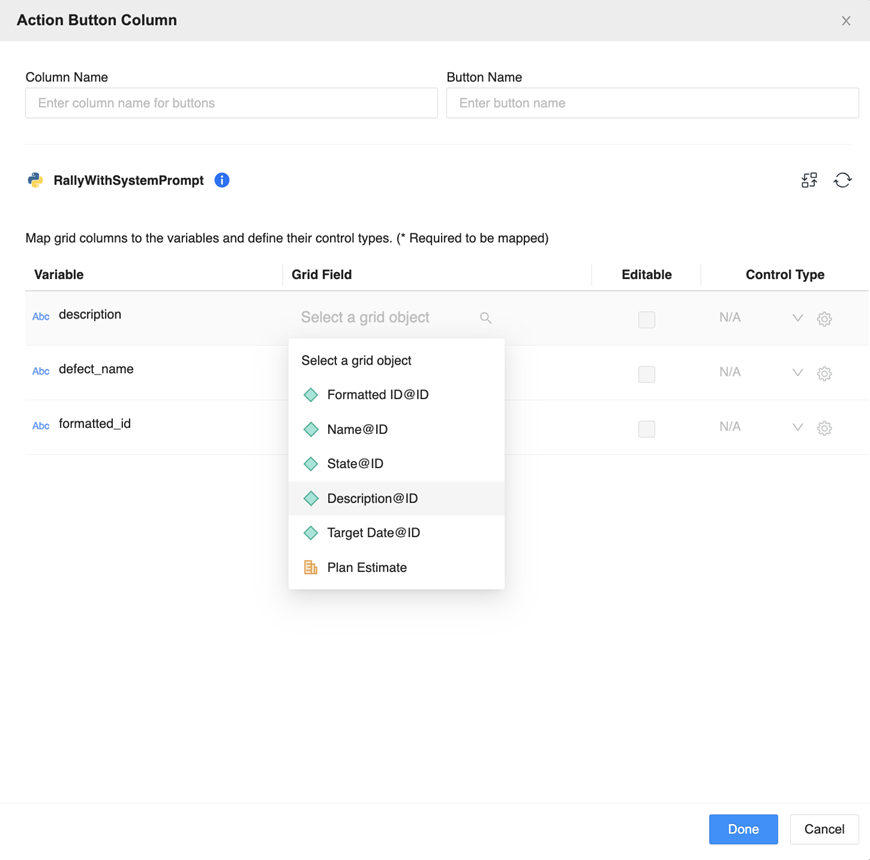The width and height of the screenshot is (870, 860).
Task: Choose Plan Estimate from grid objects
Action: pyautogui.click(x=366, y=567)
